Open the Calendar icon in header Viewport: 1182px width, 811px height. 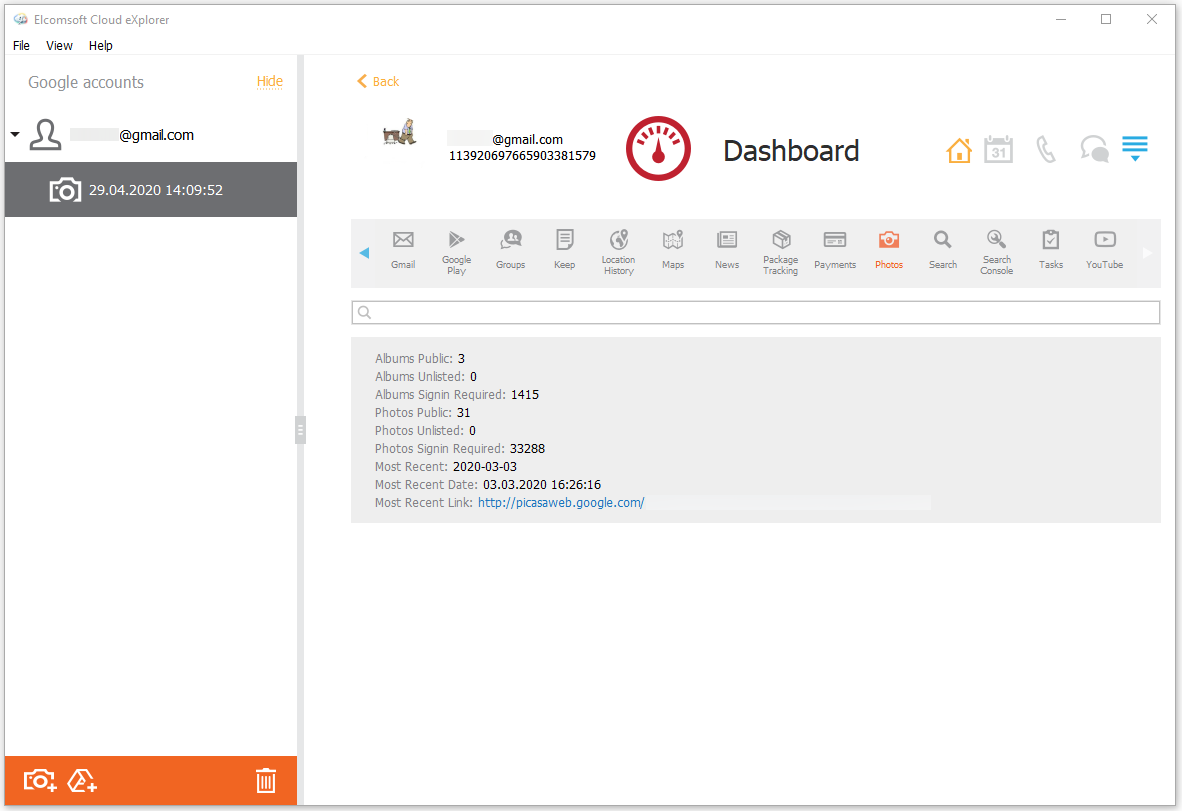pyautogui.click(x=998, y=150)
